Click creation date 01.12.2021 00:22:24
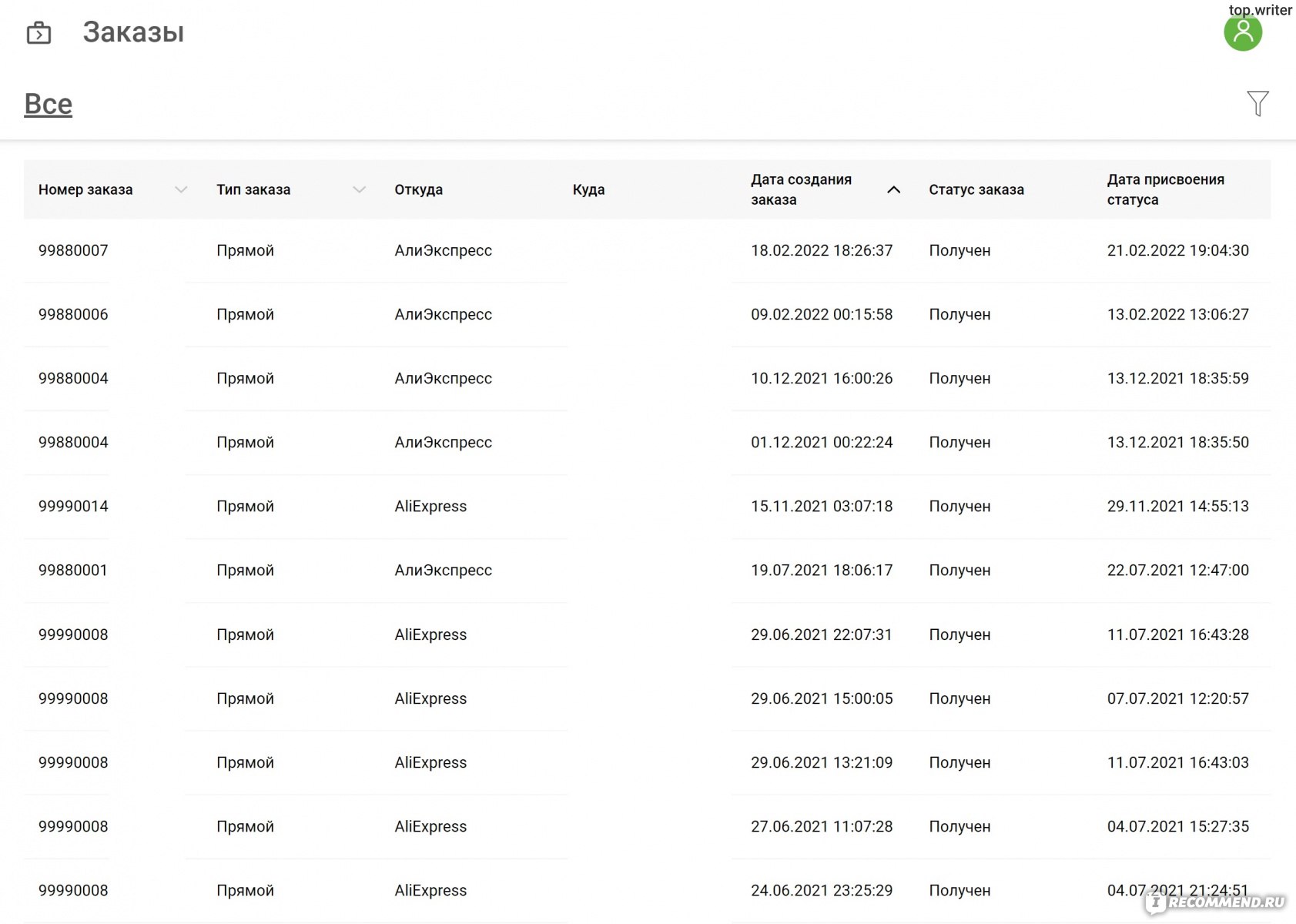The image size is (1296, 924). tap(822, 442)
